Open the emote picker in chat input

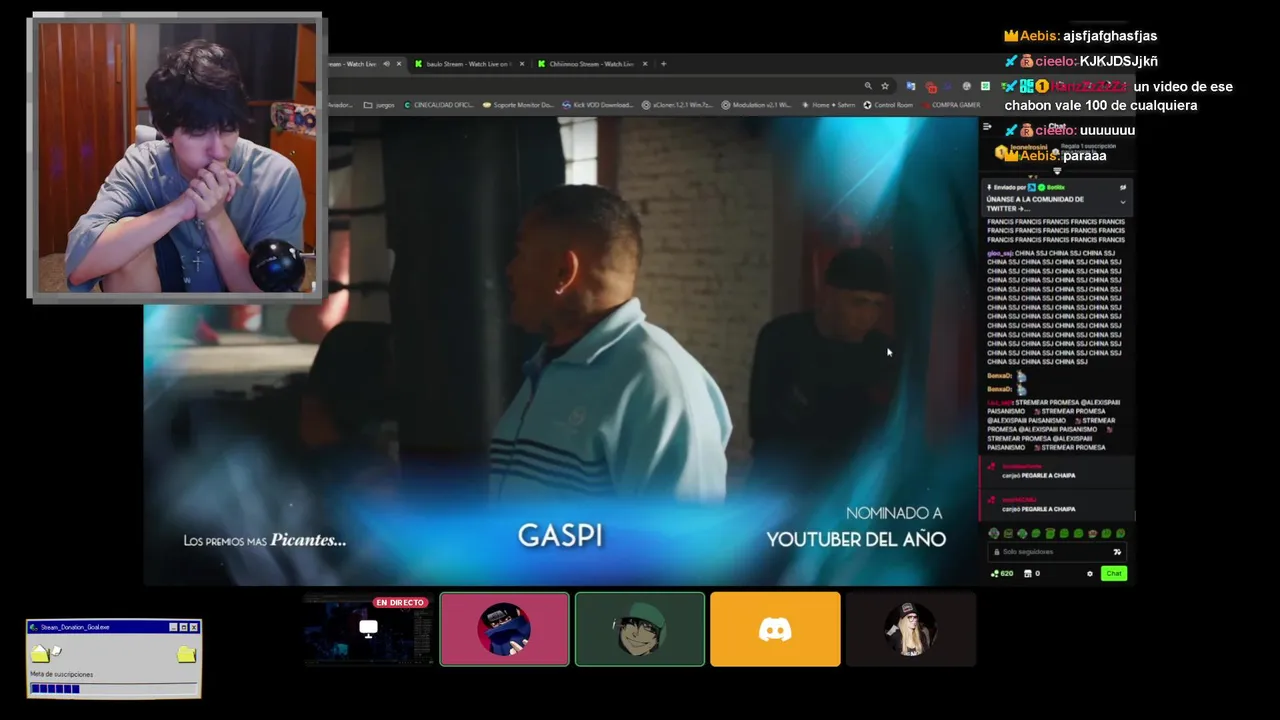coord(1117,552)
